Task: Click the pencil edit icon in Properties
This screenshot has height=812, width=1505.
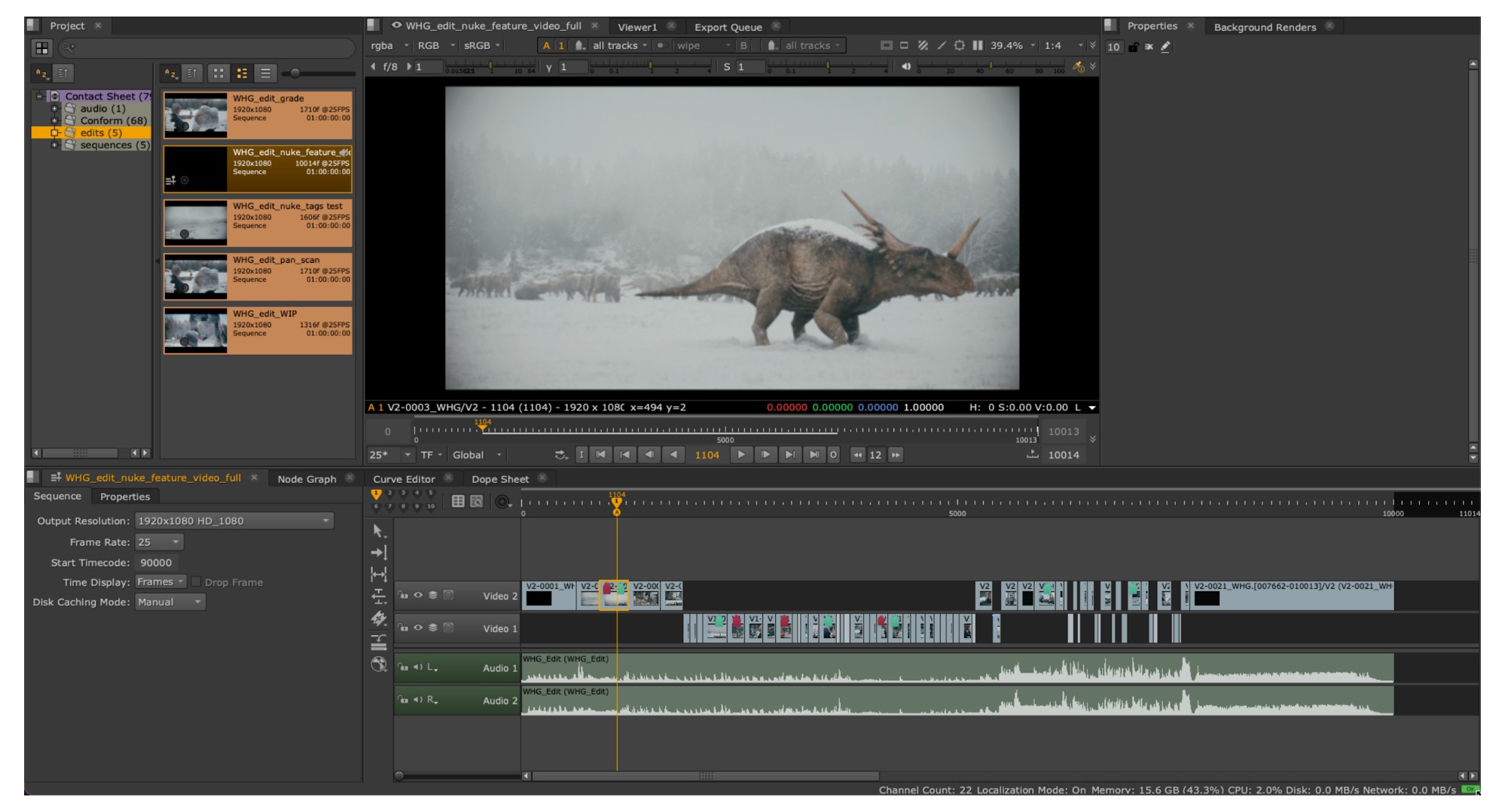Action: coord(1165,47)
